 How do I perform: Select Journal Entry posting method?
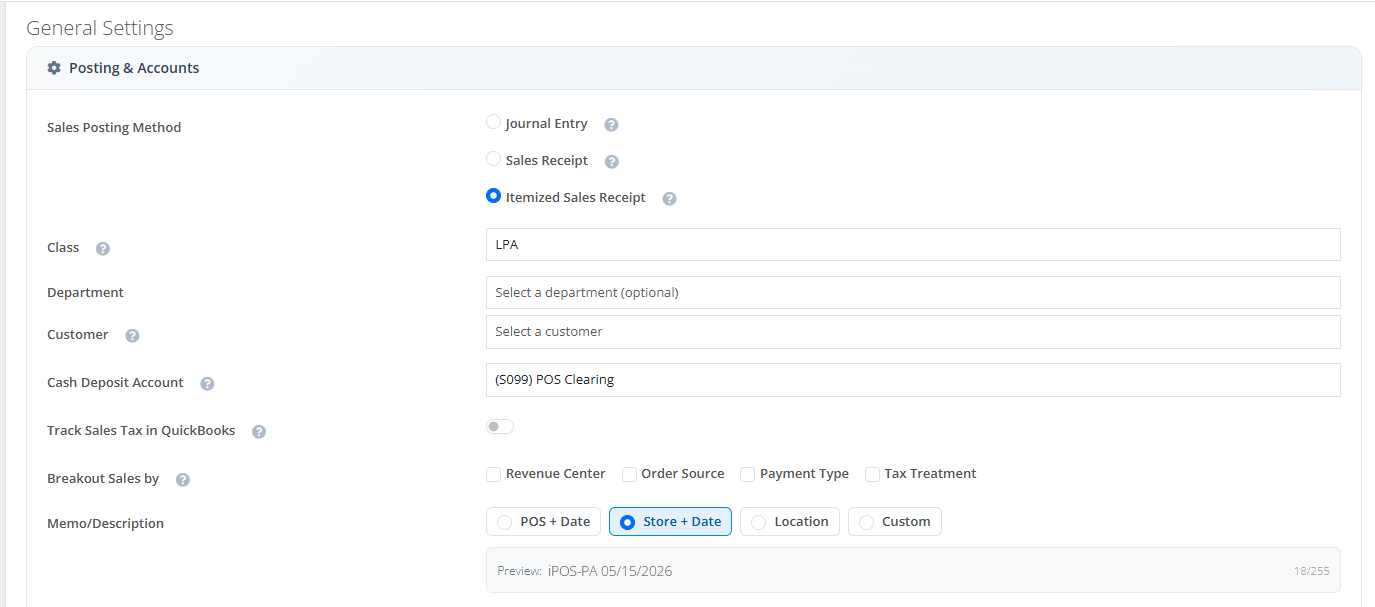[493, 122]
